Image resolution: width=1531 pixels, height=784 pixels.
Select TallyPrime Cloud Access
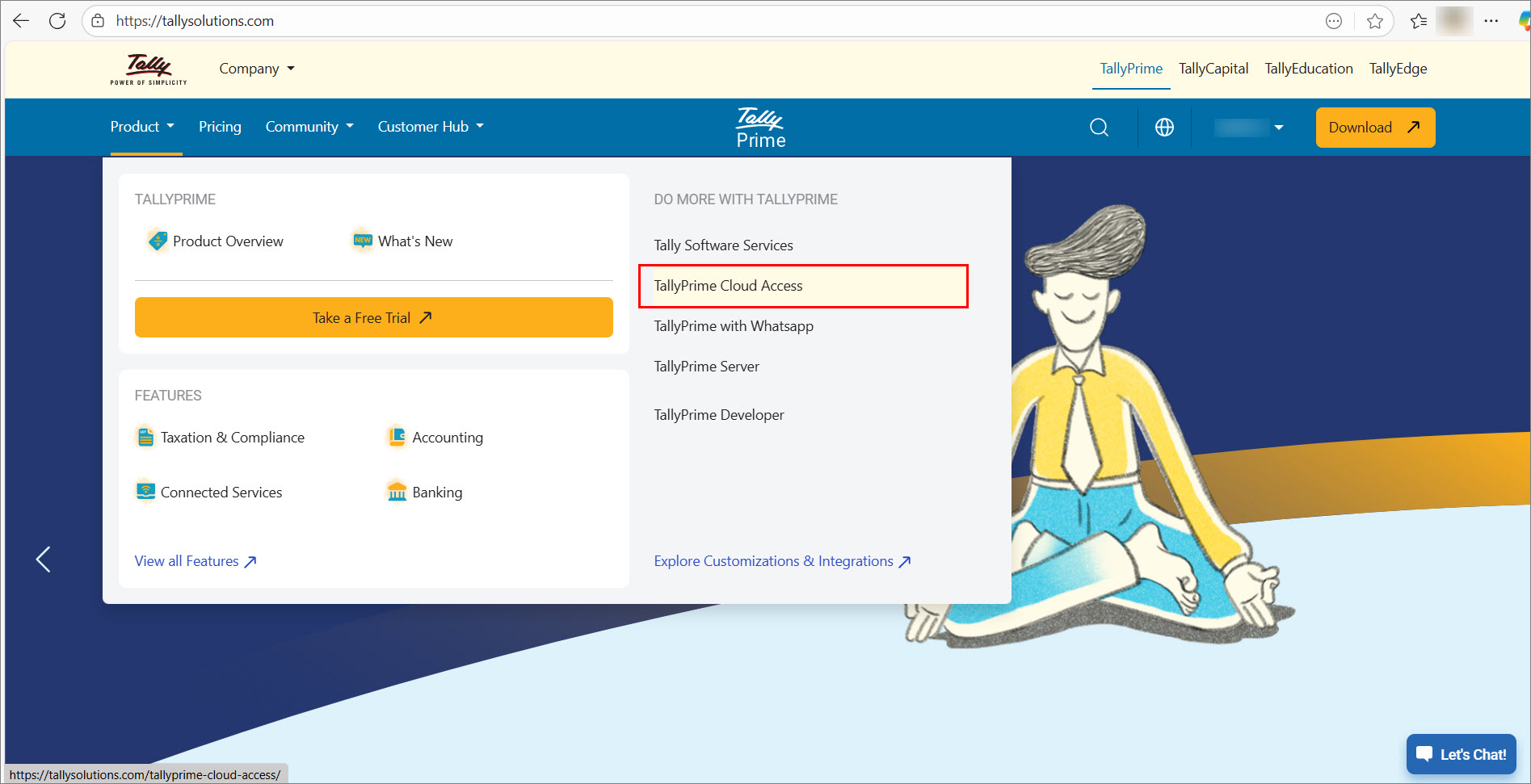[728, 286]
